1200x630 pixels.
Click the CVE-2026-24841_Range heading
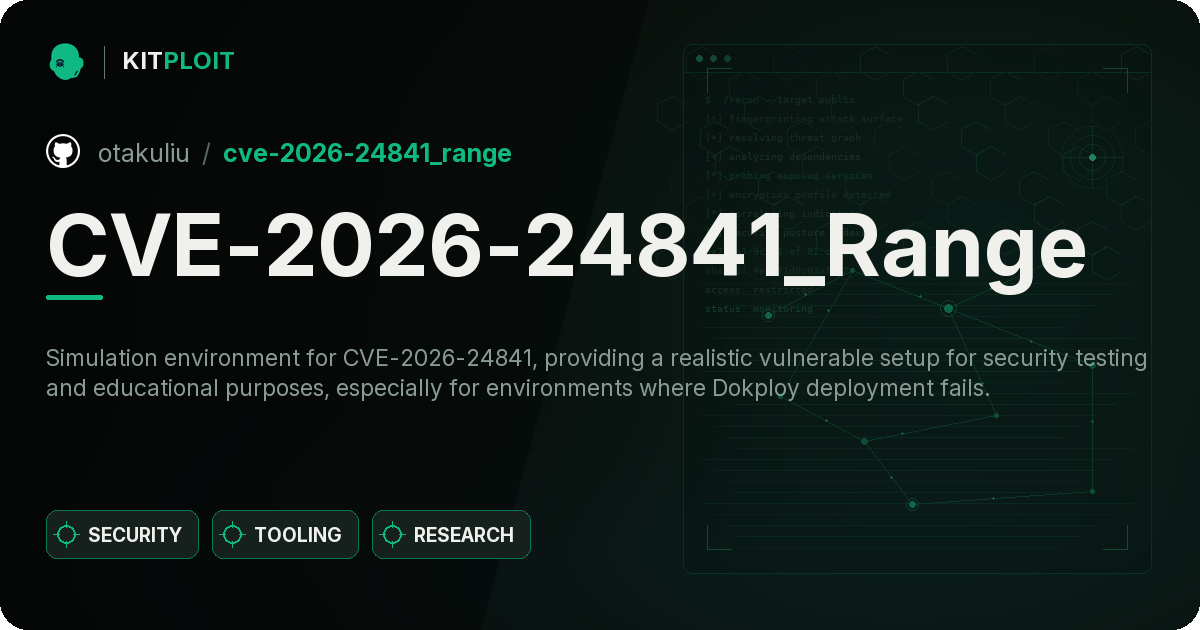click(566, 247)
